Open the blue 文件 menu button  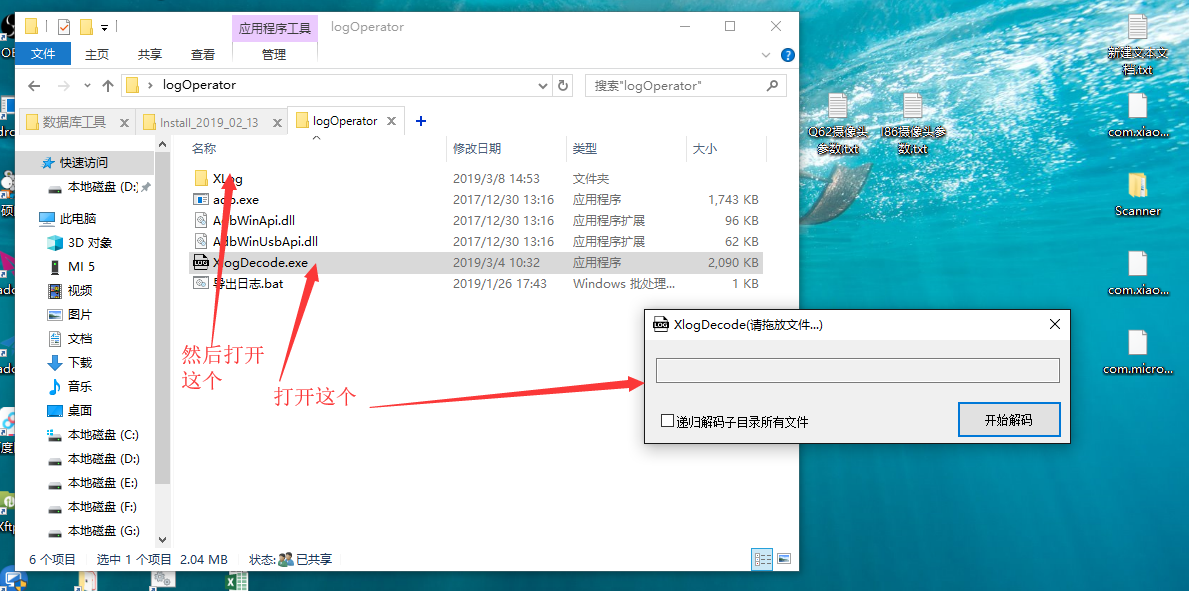click(43, 55)
